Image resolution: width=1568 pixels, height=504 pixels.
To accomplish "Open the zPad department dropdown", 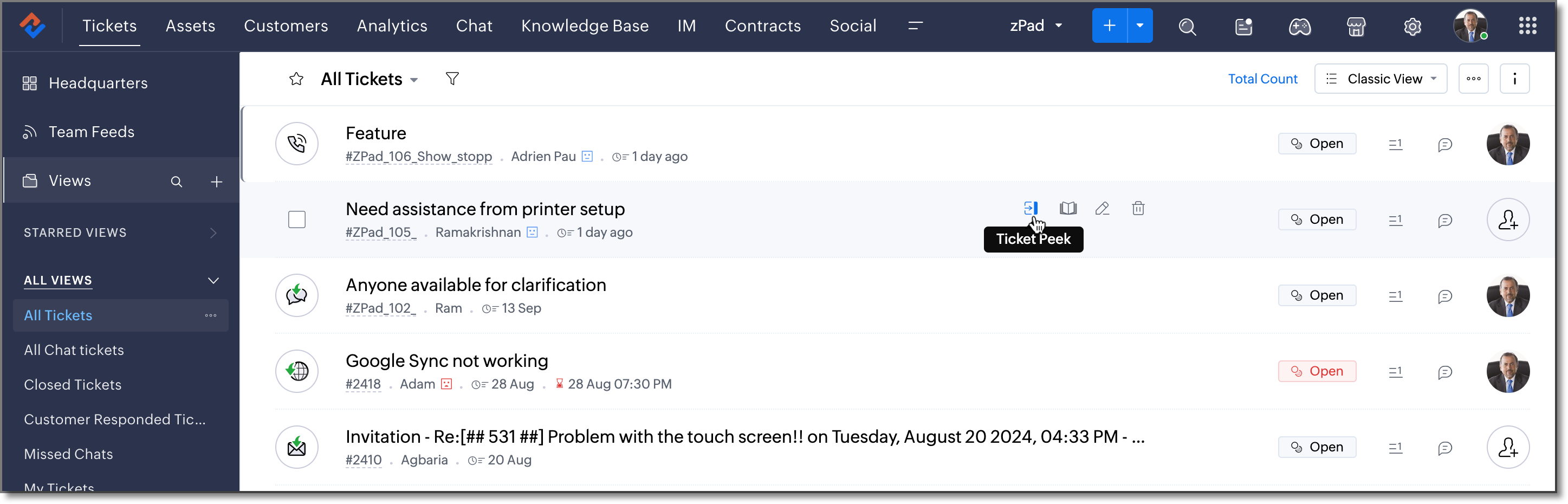I will pos(1036,25).
